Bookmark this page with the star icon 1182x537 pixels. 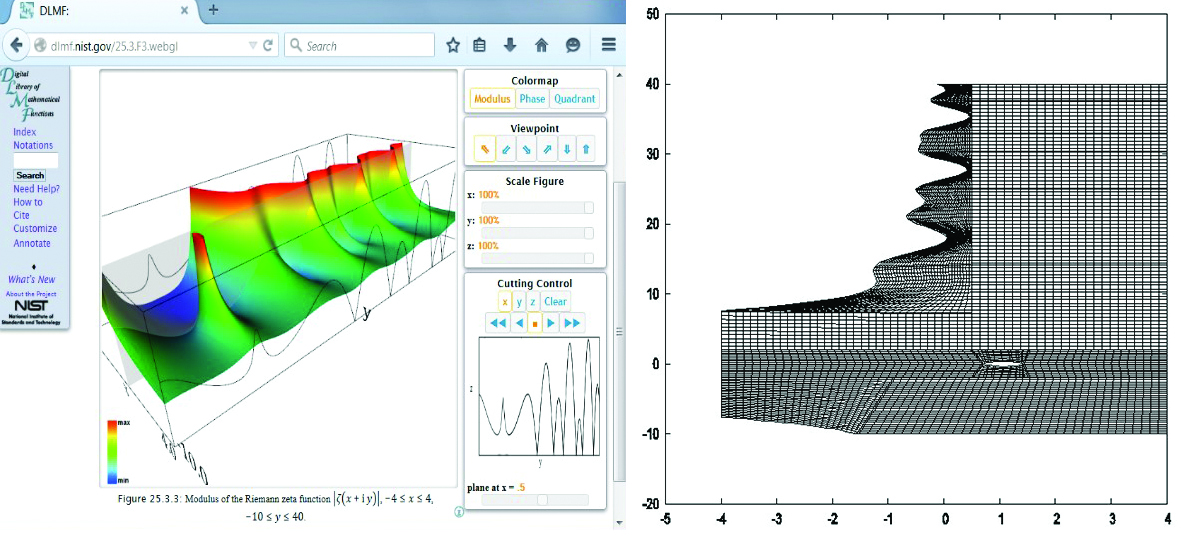[x=453, y=45]
